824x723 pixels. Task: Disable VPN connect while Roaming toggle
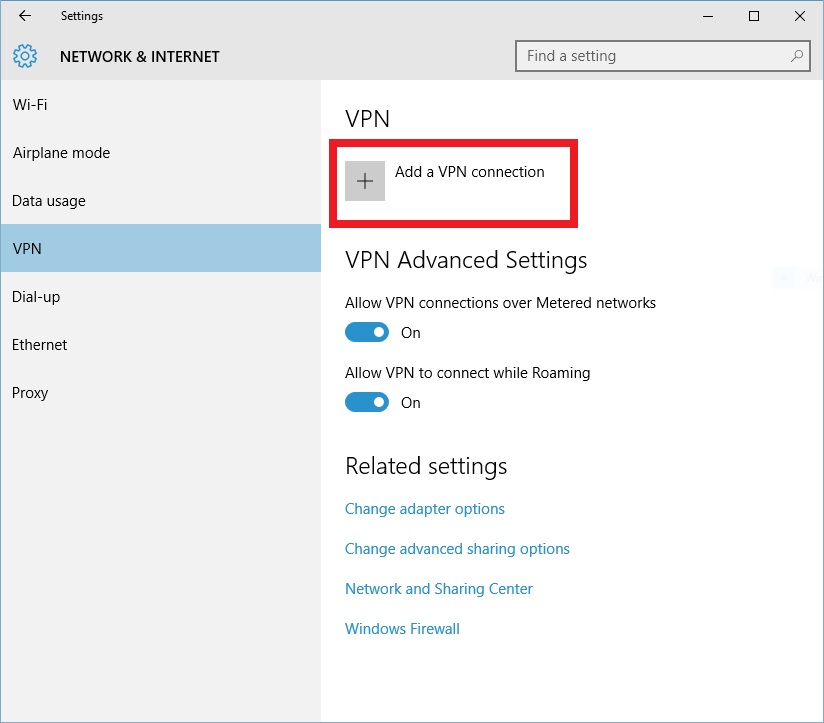[367, 403]
